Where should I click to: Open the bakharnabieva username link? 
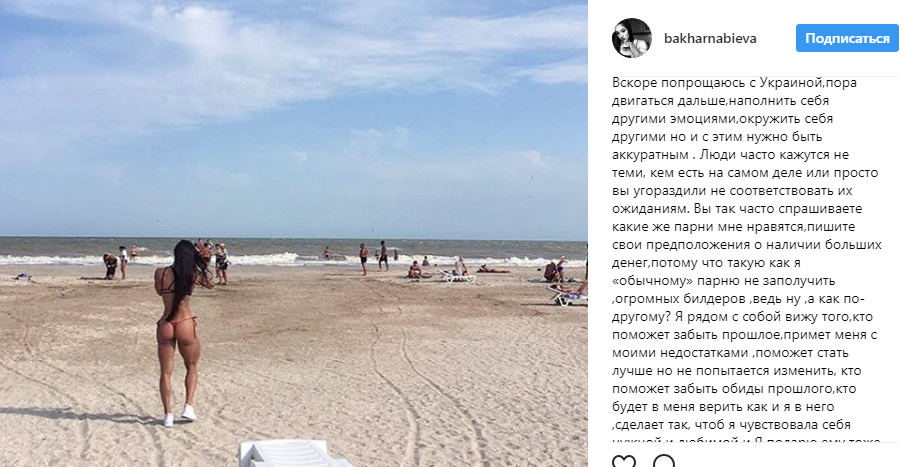(710, 39)
